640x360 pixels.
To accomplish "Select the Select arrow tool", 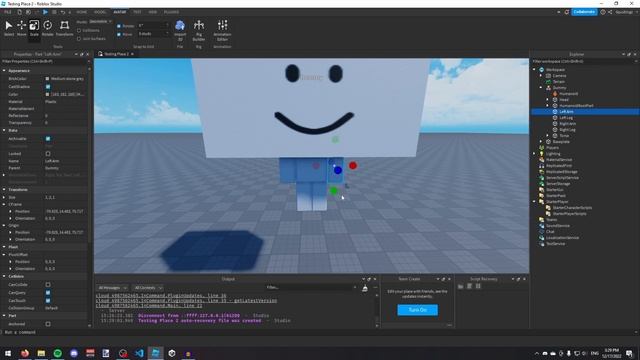I will click(x=9, y=28).
